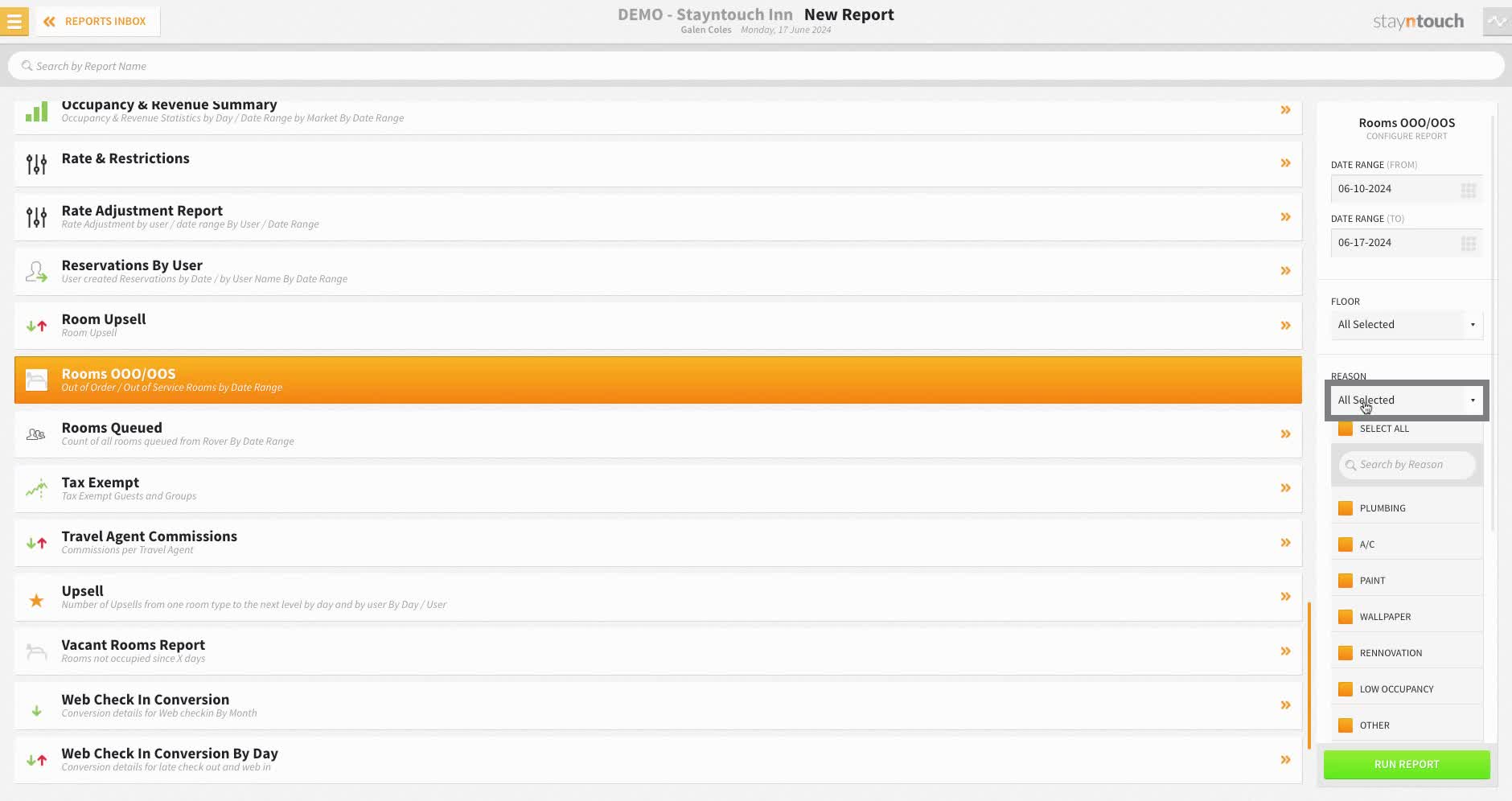Image resolution: width=1512 pixels, height=801 pixels.
Task: Toggle the Rennovation reason checkbox
Action: [x=1346, y=653]
